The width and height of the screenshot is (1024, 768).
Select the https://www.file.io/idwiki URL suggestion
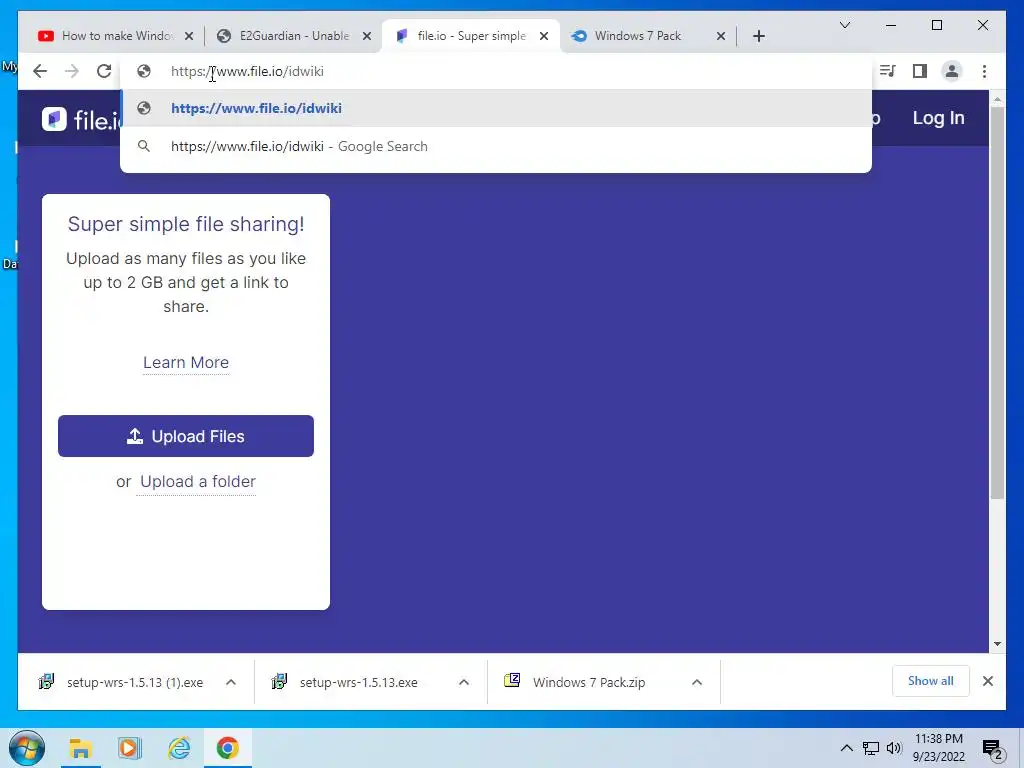(496, 108)
